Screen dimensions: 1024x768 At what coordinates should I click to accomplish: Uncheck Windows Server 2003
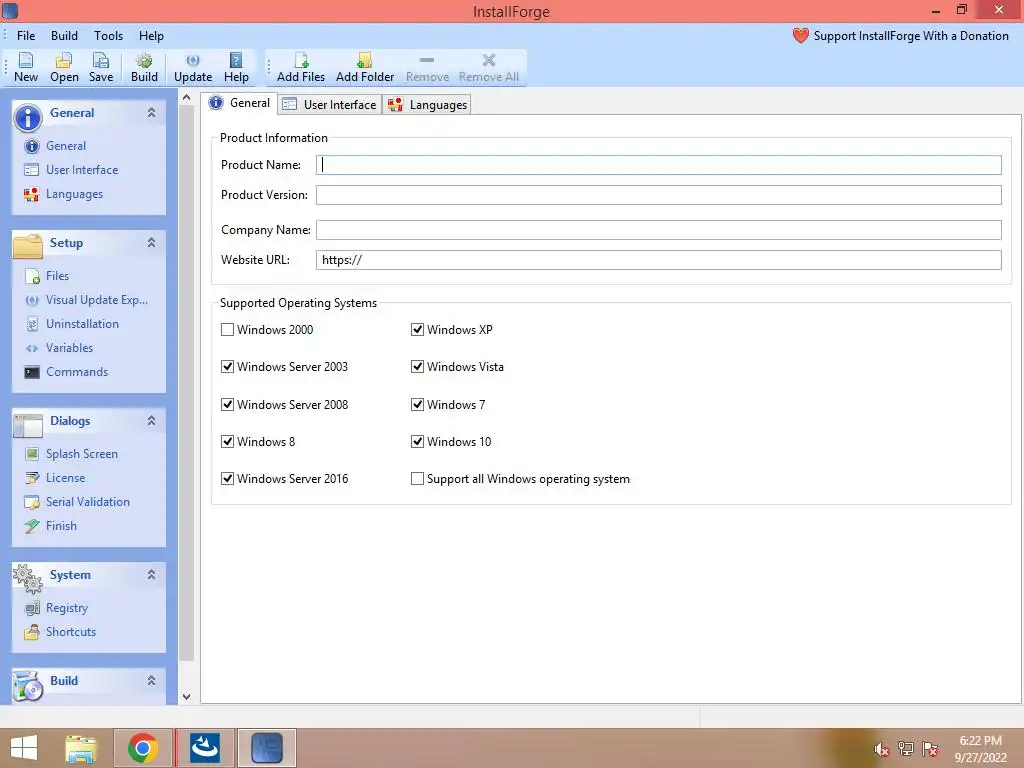point(227,367)
